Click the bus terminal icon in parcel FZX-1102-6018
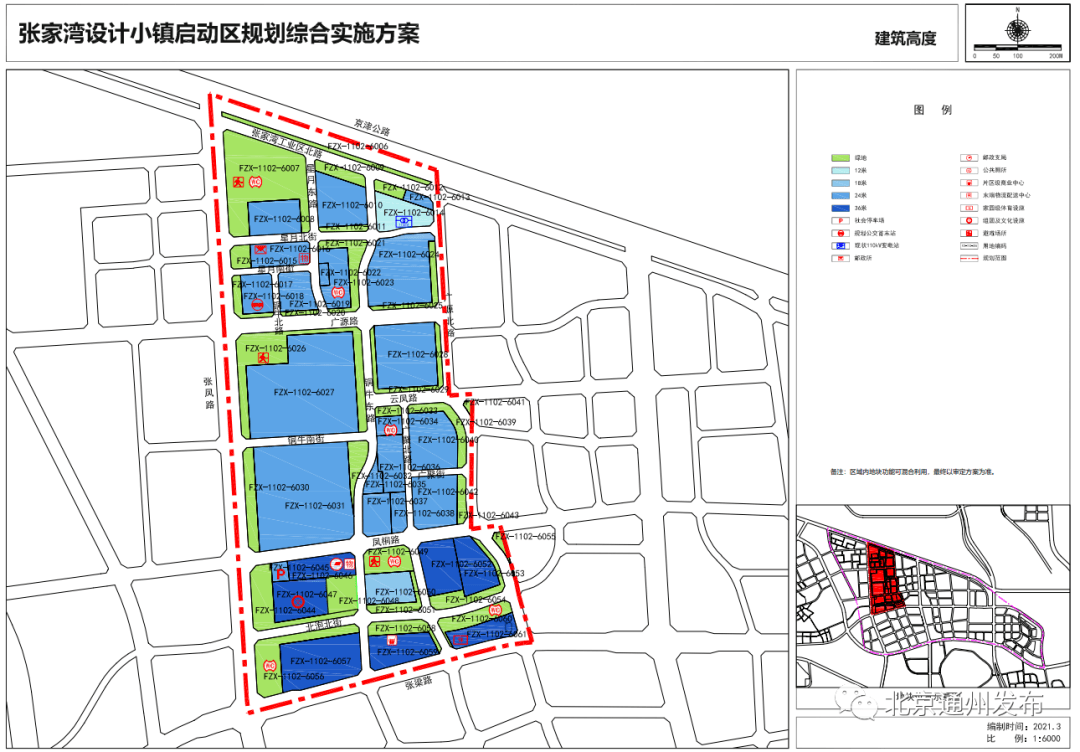The width and height of the screenshot is (1080, 752). [257, 305]
